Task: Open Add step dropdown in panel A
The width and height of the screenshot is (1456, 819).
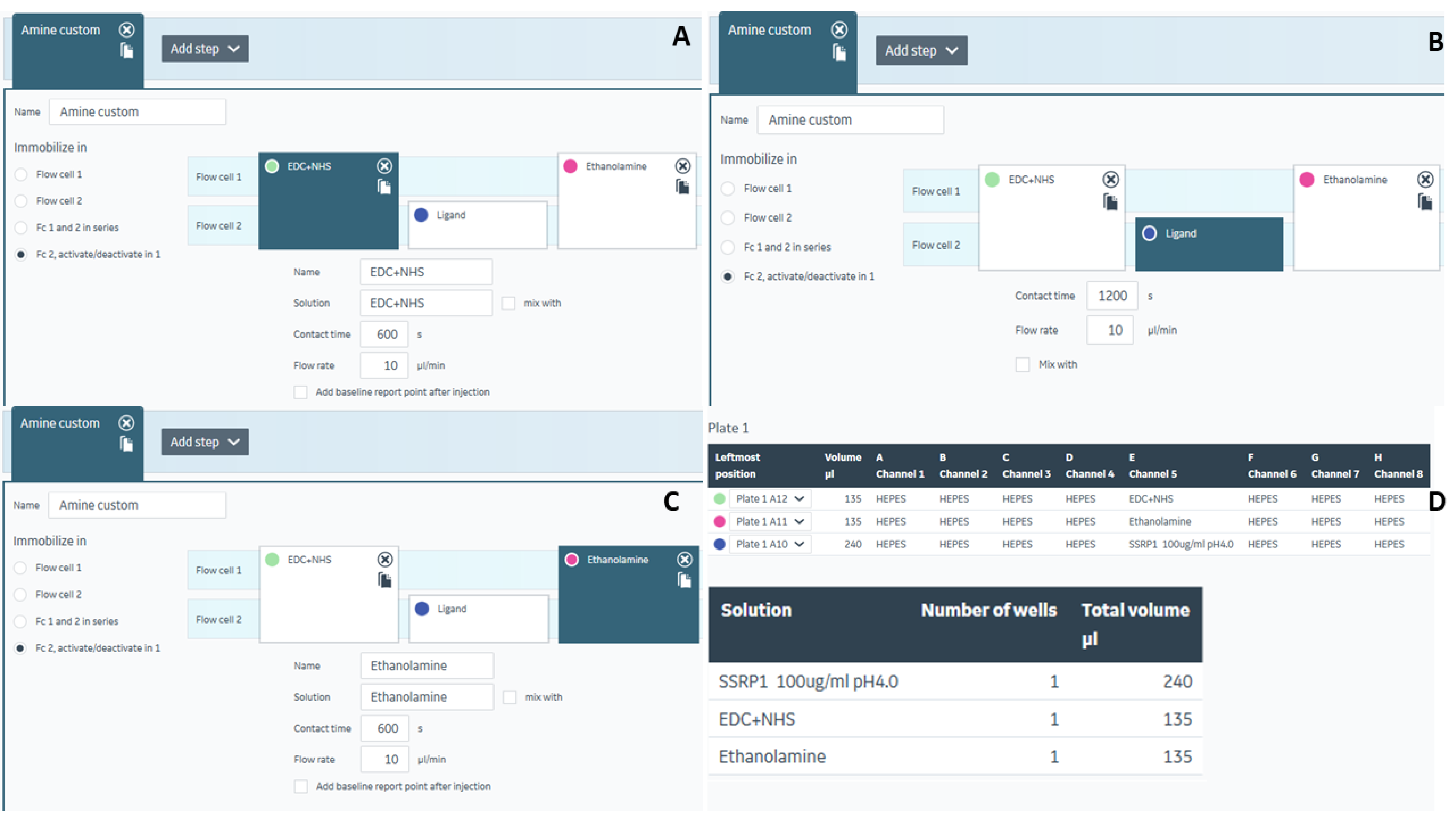Action: pyautogui.click(x=205, y=49)
